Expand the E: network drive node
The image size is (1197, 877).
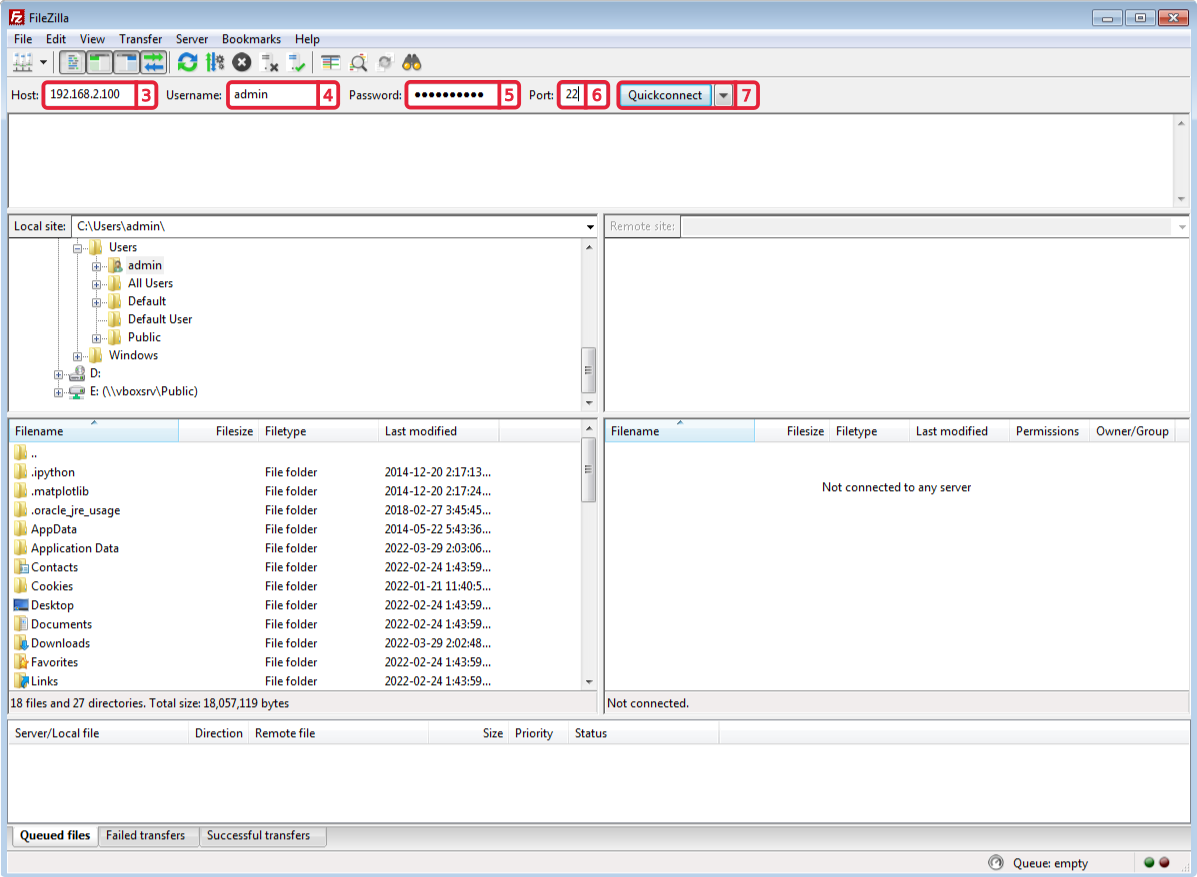pyautogui.click(x=58, y=392)
